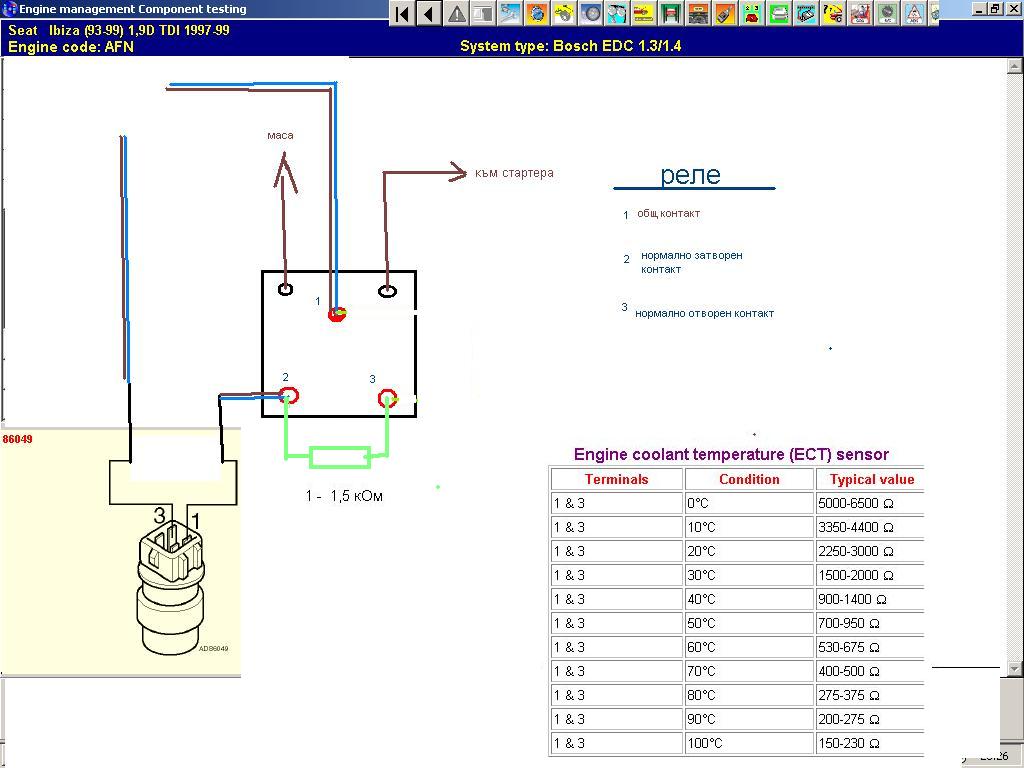Screen dimensions: 1024x768
Task: Click the printer toolbar icon
Action: tap(779, 14)
